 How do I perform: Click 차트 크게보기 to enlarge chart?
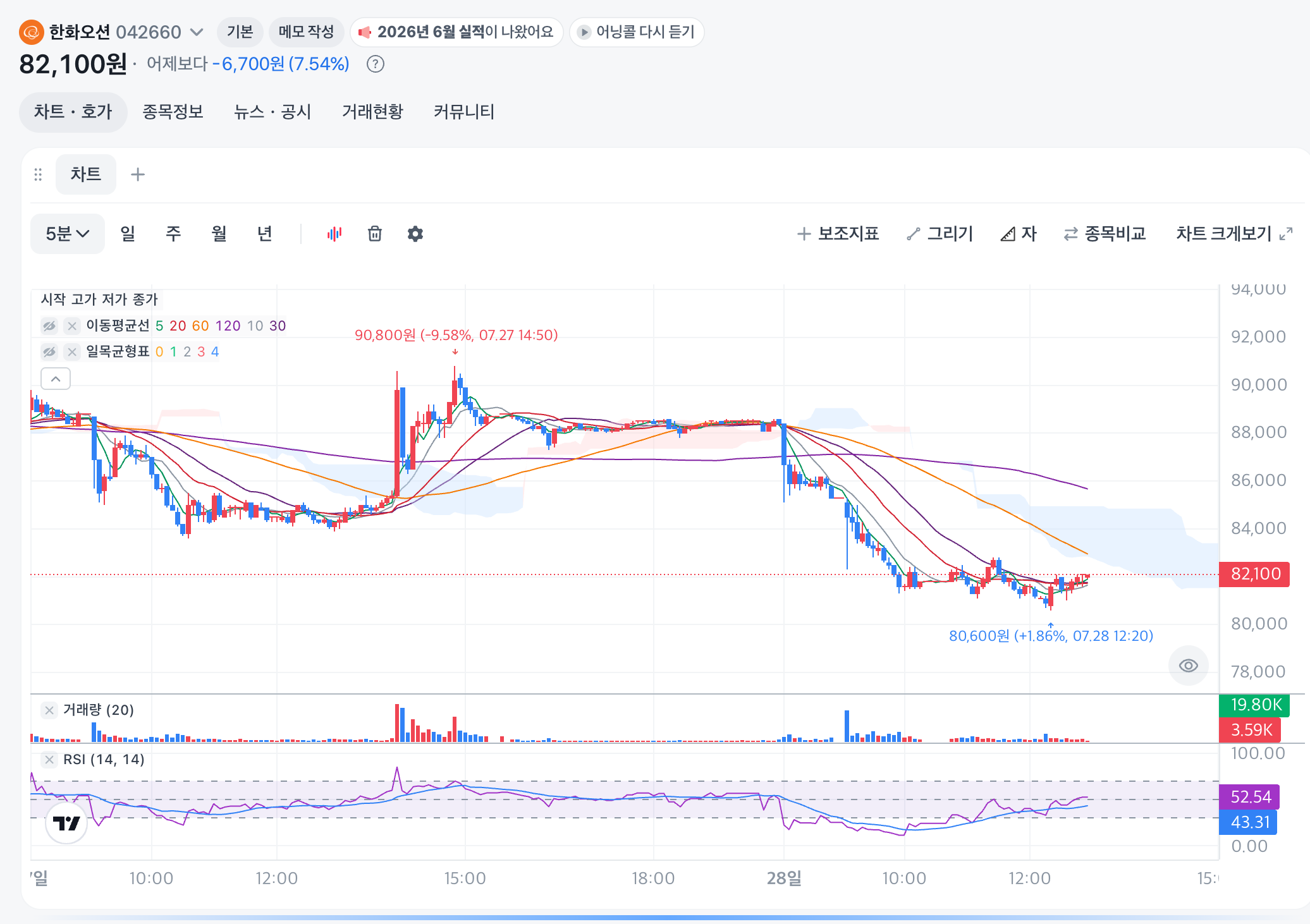pyautogui.click(x=1234, y=234)
